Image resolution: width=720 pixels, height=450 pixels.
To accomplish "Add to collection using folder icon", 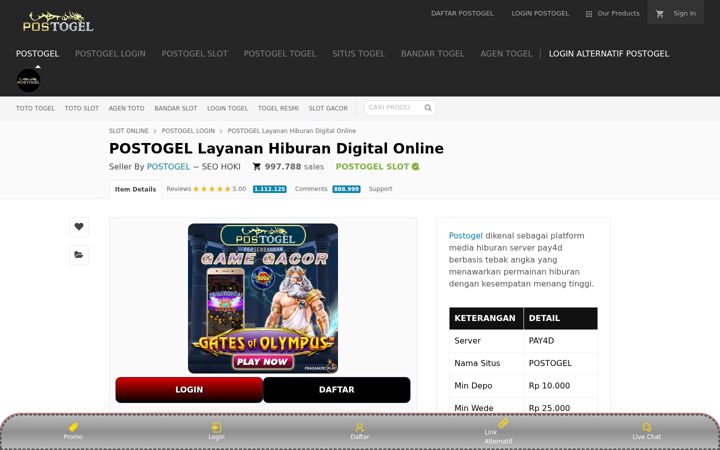I will pyautogui.click(x=79, y=255).
